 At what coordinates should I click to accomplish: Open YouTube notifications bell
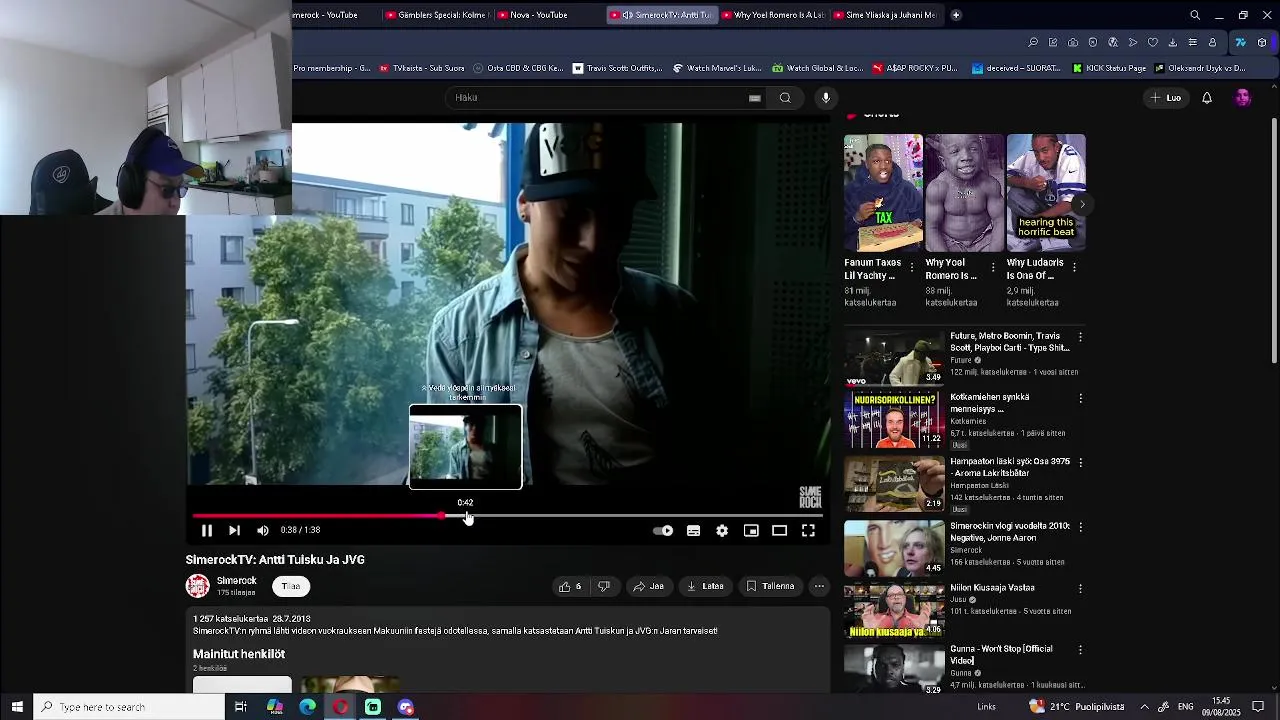(x=1207, y=98)
